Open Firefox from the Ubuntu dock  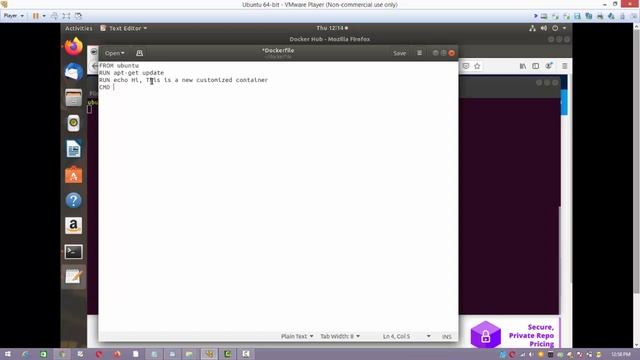pos(73,47)
